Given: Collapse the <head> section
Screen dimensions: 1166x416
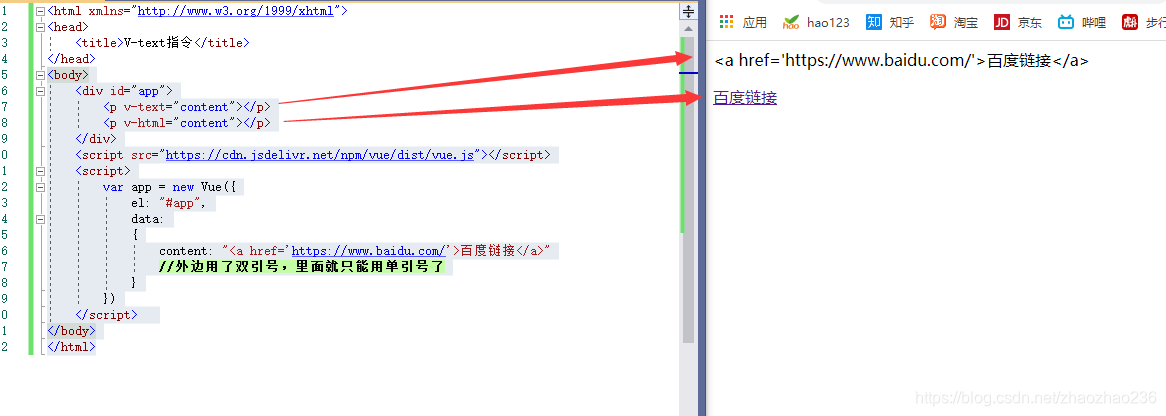Looking at the screenshot, I should [x=40, y=27].
